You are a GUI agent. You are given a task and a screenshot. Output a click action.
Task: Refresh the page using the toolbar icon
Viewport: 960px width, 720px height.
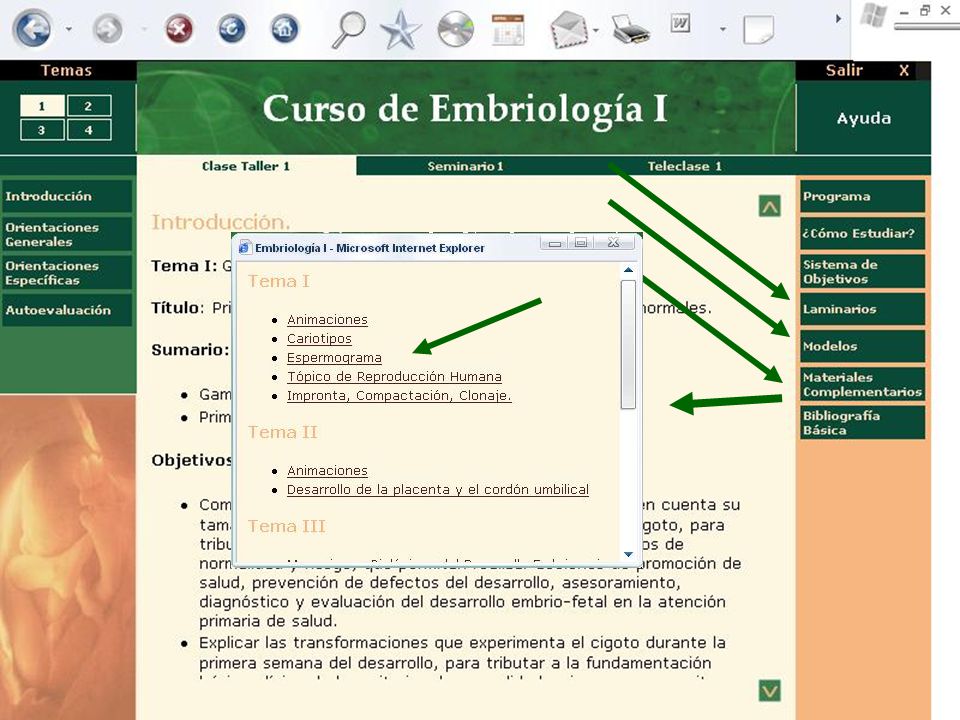(x=232, y=29)
